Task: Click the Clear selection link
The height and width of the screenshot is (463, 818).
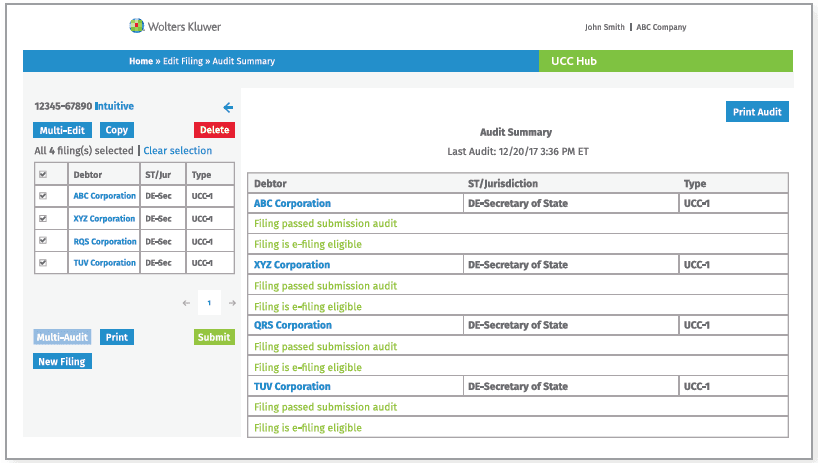Action: [x=177, y=151]
